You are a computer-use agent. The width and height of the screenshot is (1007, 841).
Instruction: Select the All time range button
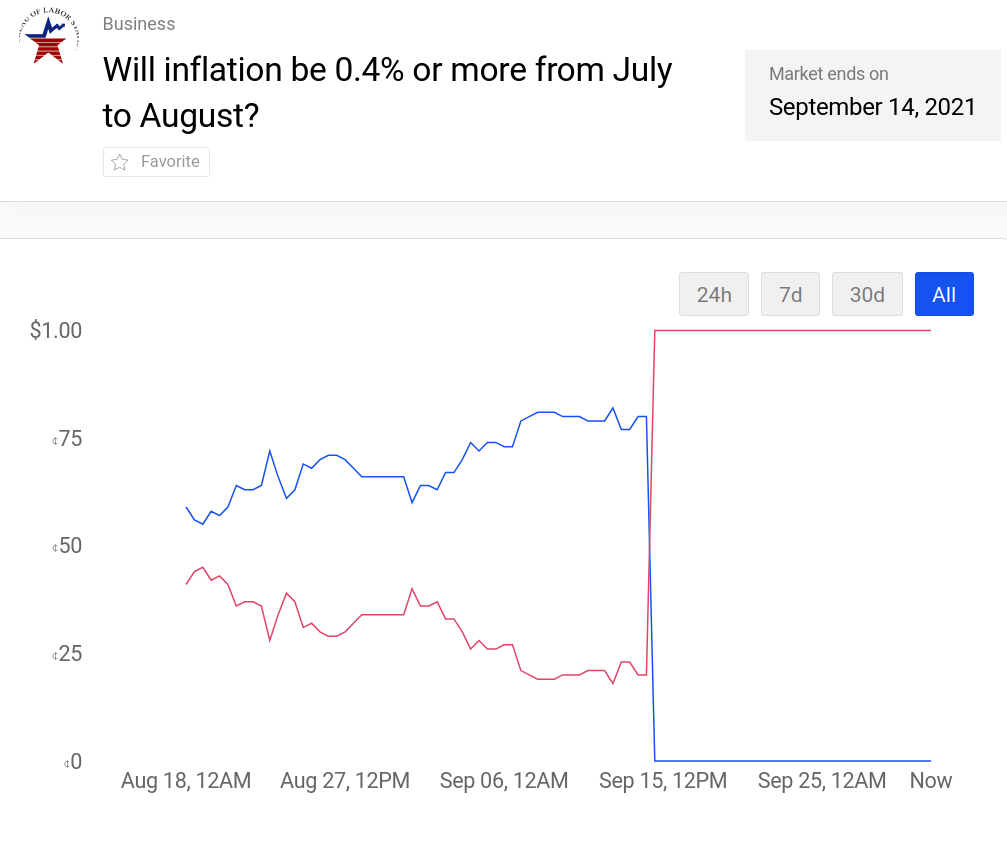tap(944, 295)
